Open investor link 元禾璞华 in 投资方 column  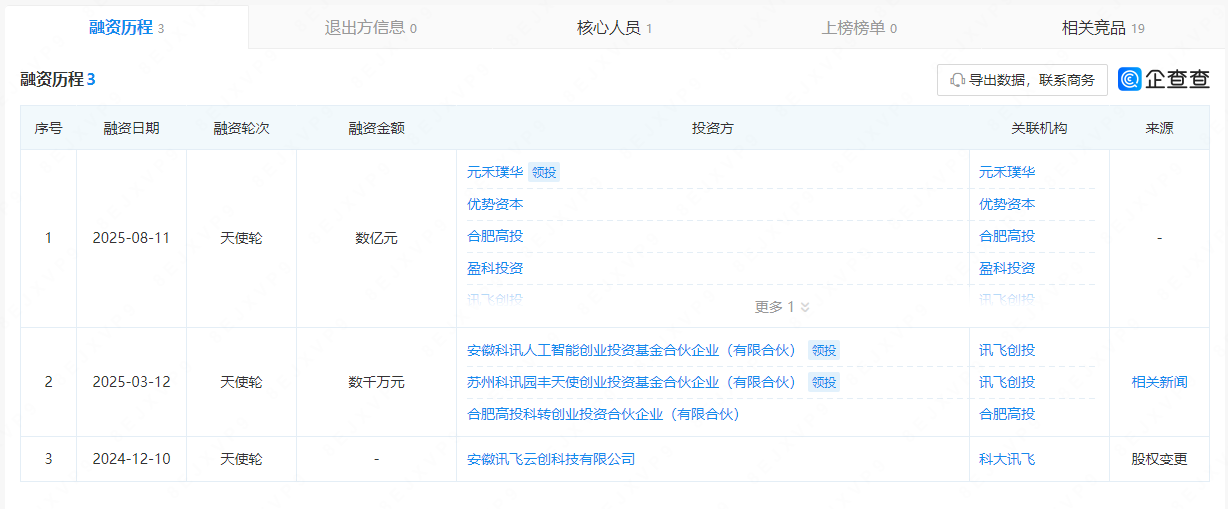495,172
